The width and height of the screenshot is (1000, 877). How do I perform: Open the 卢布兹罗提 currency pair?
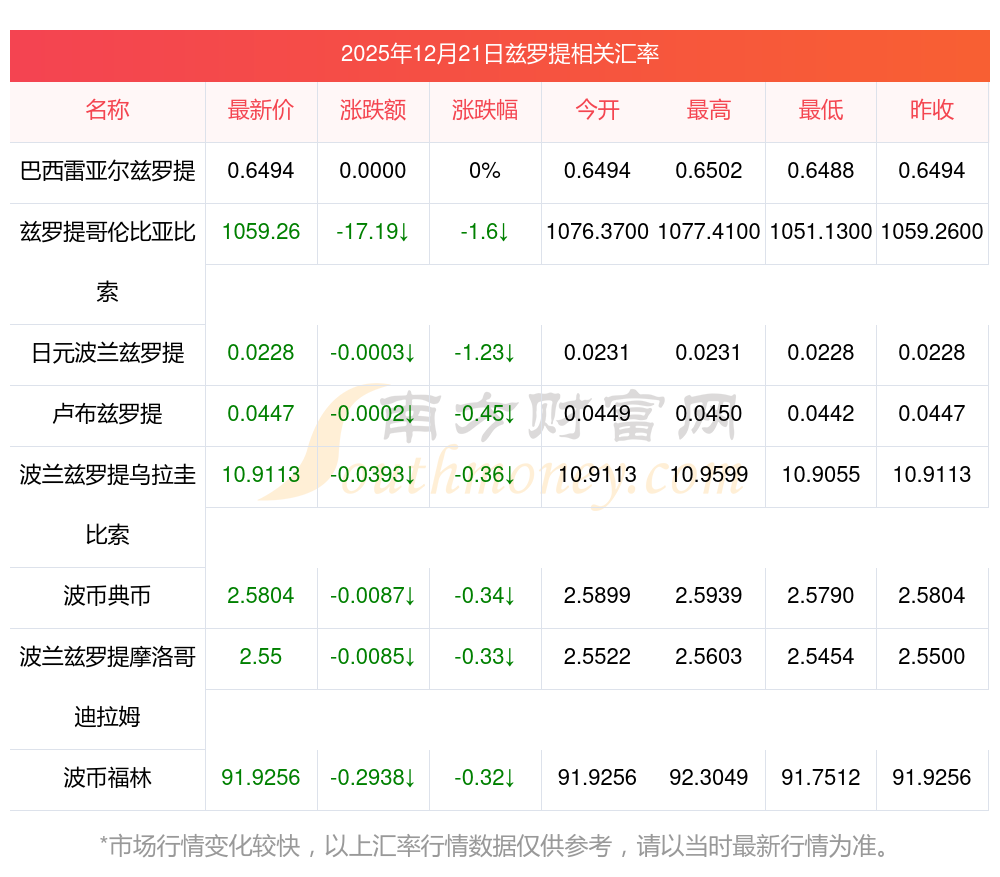pyautogui.click(x=107, y=414)
